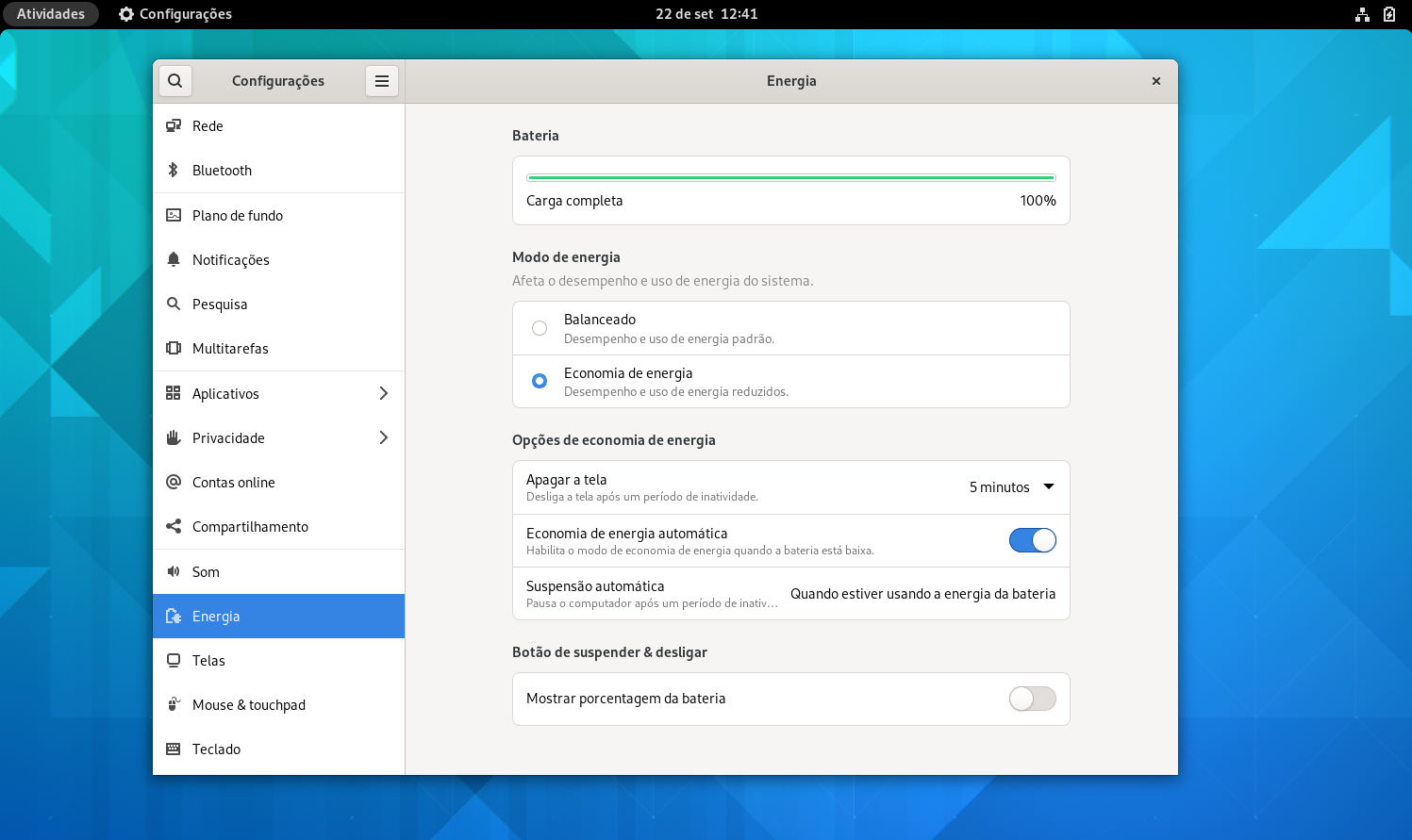Screen dimensions: 1412x840
Task: Open Som settings via the speaker icon
Action: coord(174,571)
